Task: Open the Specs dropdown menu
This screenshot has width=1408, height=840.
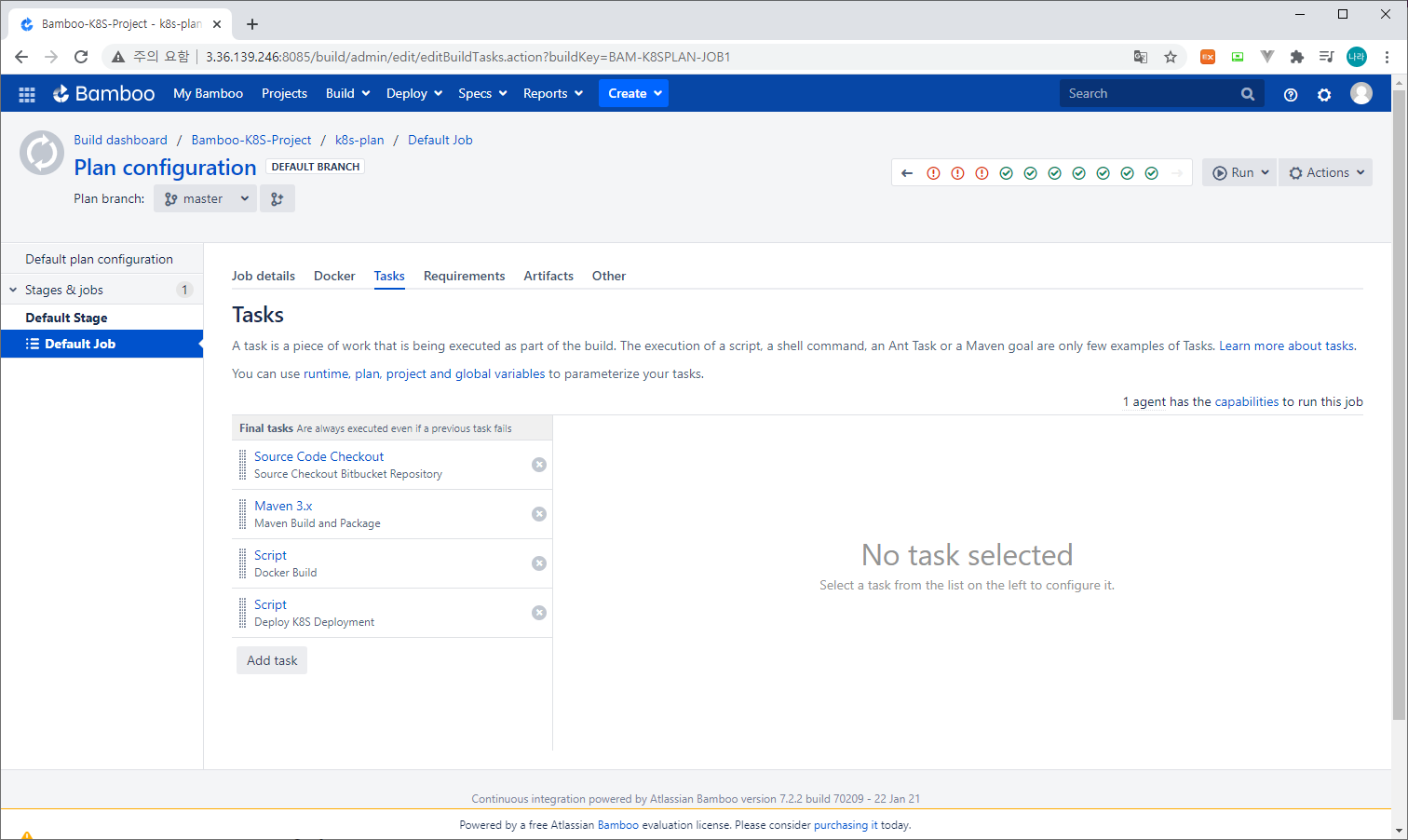Action: click(x=482, y=94)
